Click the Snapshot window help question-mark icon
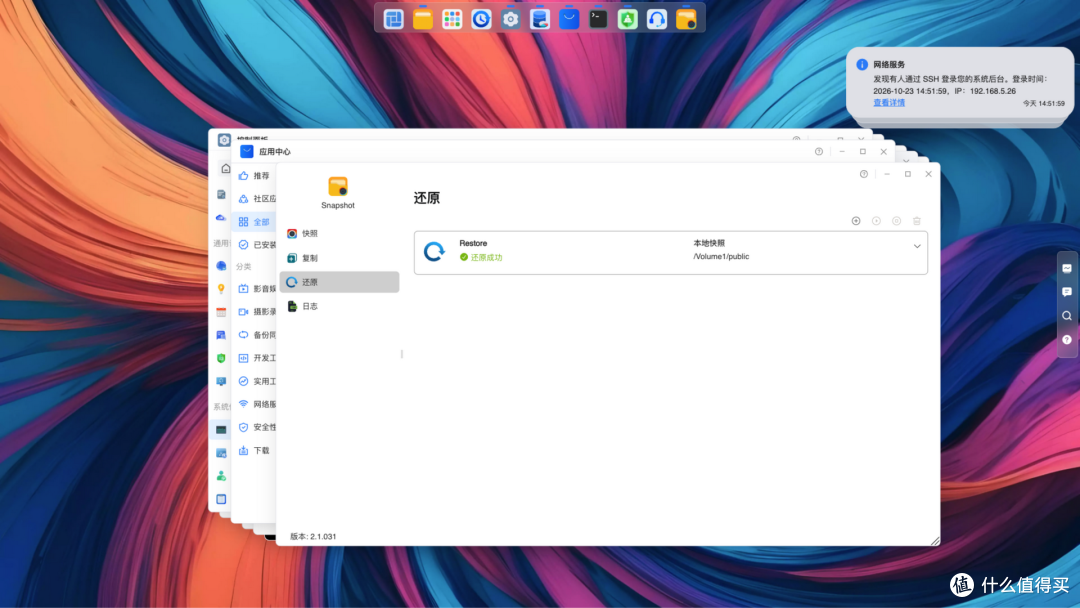 coord(864,174)
